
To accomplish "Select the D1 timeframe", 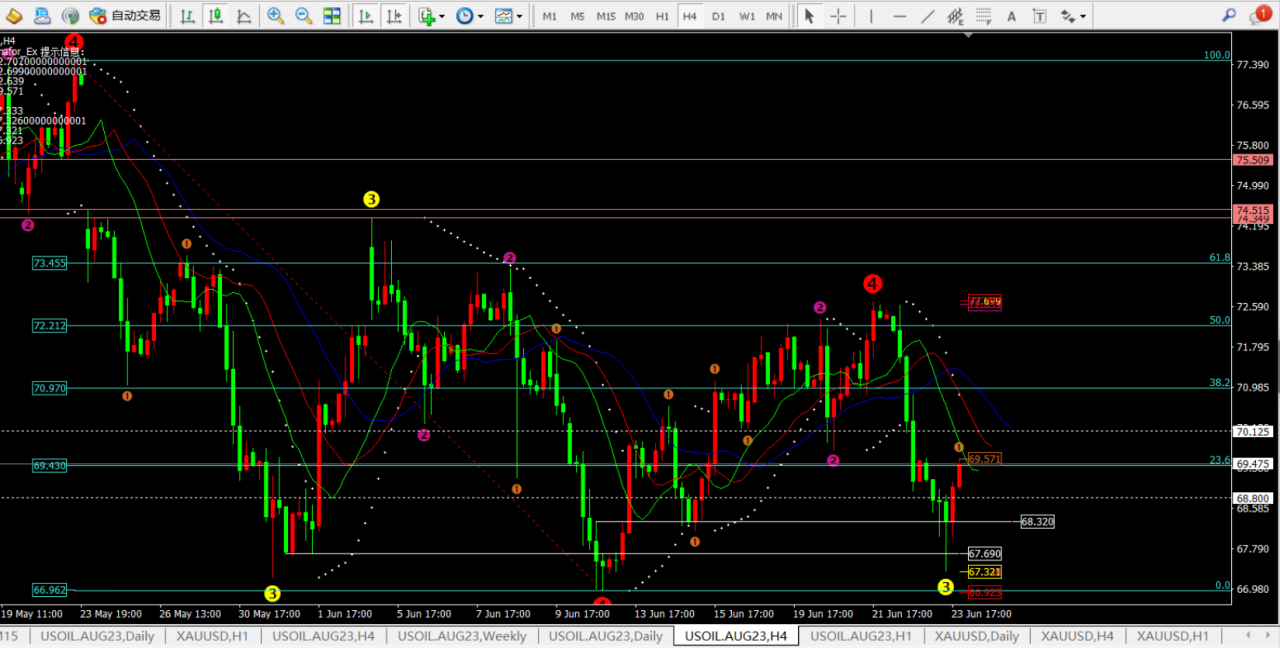I will pos(718,16).
